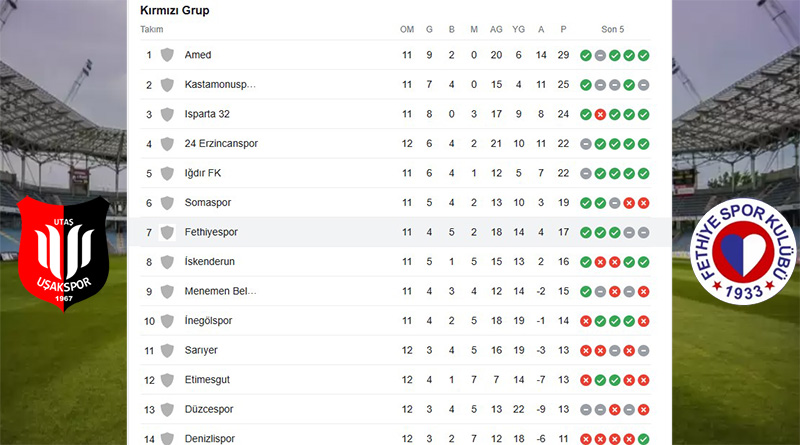Click the Fethiyespor team shield icon

168,232
